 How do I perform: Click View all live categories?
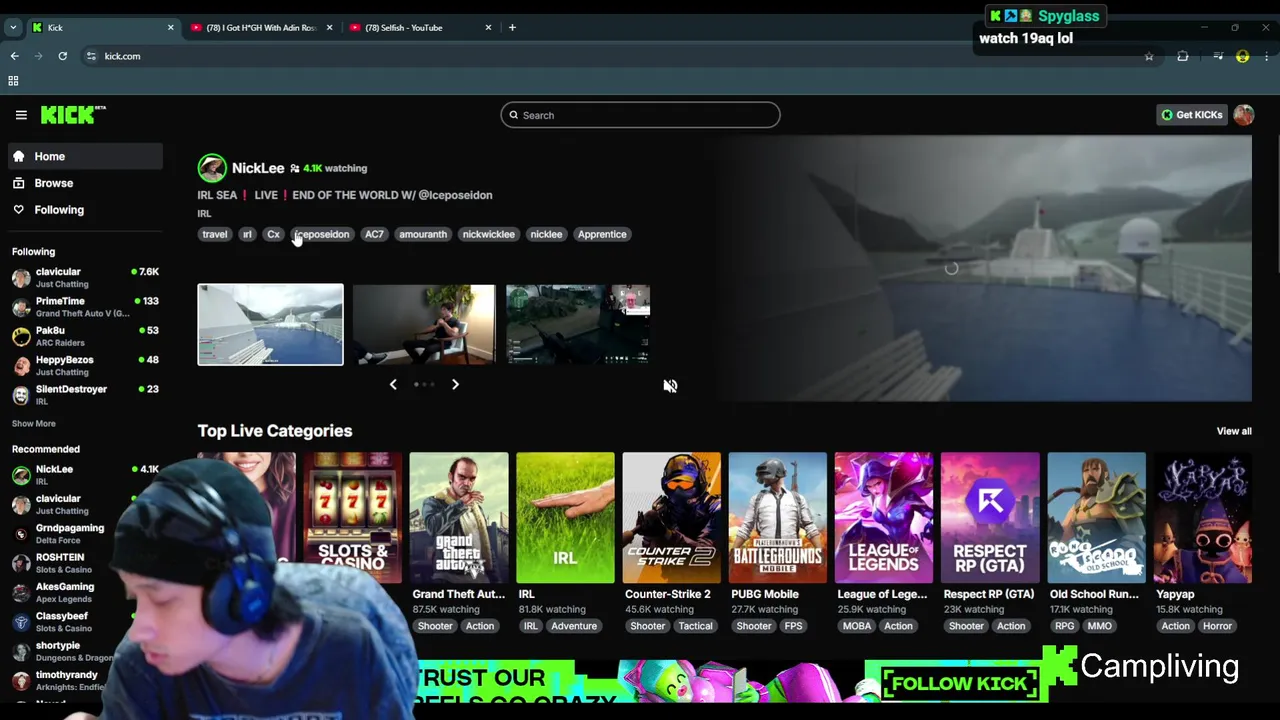[x=1234, y=431]
